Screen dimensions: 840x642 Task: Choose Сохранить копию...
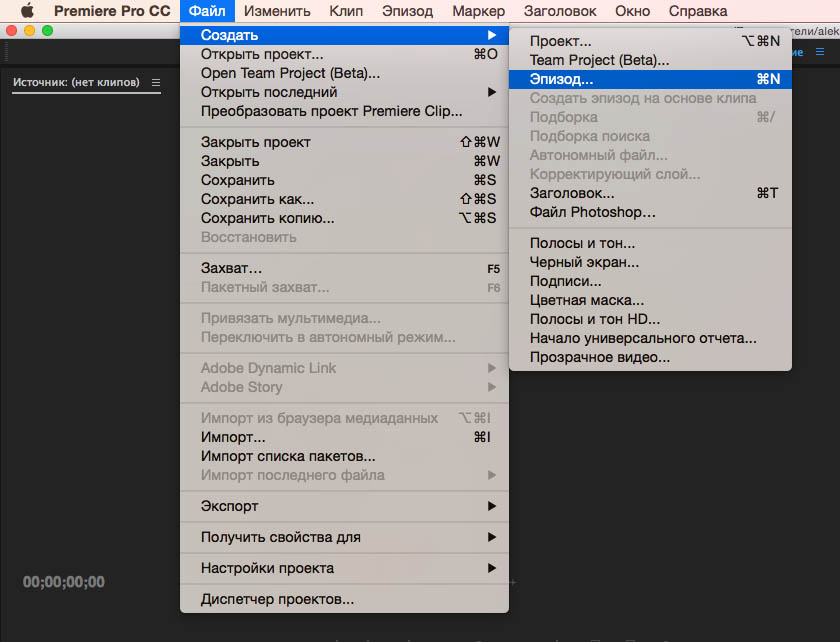click(x=344, y=218)
